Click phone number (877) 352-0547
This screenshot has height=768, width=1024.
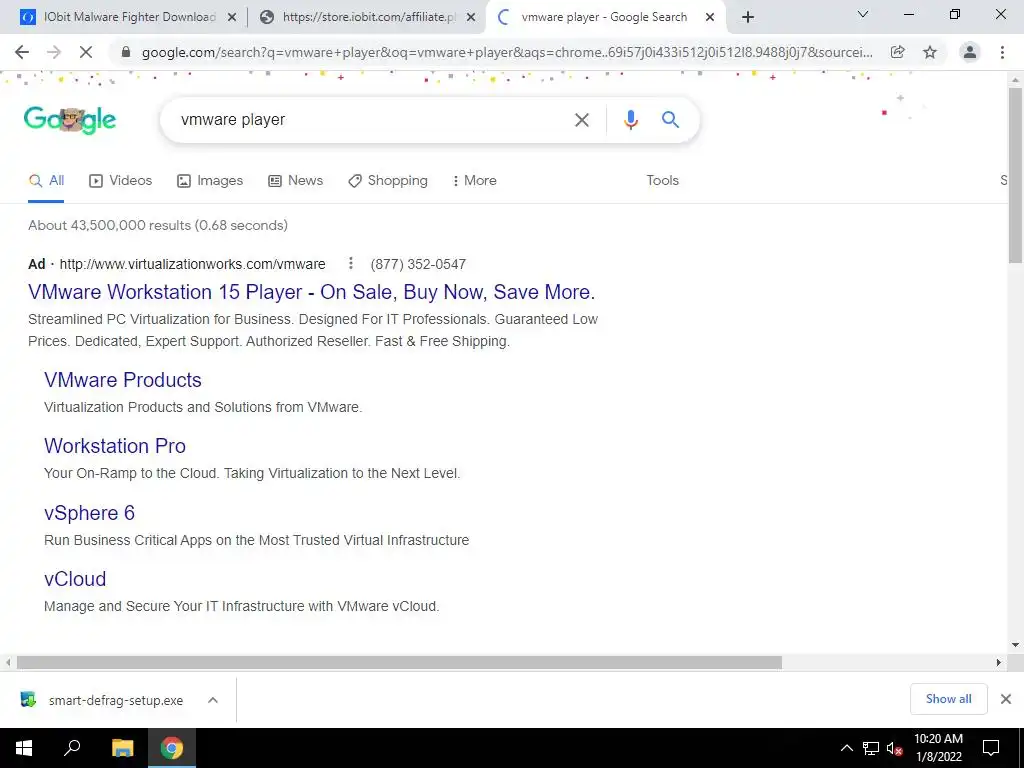click(x=418, y=264)
